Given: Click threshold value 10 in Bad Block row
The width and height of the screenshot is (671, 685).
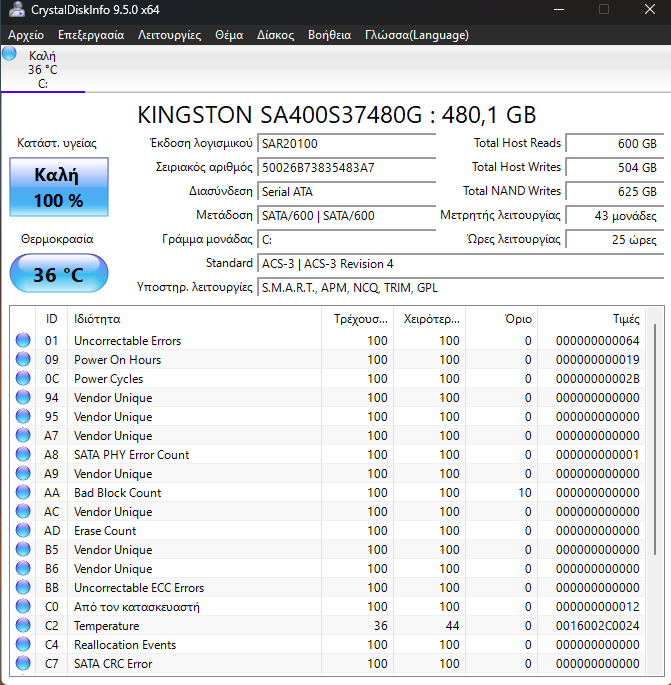Looking at the screenshot, I should (x=525, y=492).
